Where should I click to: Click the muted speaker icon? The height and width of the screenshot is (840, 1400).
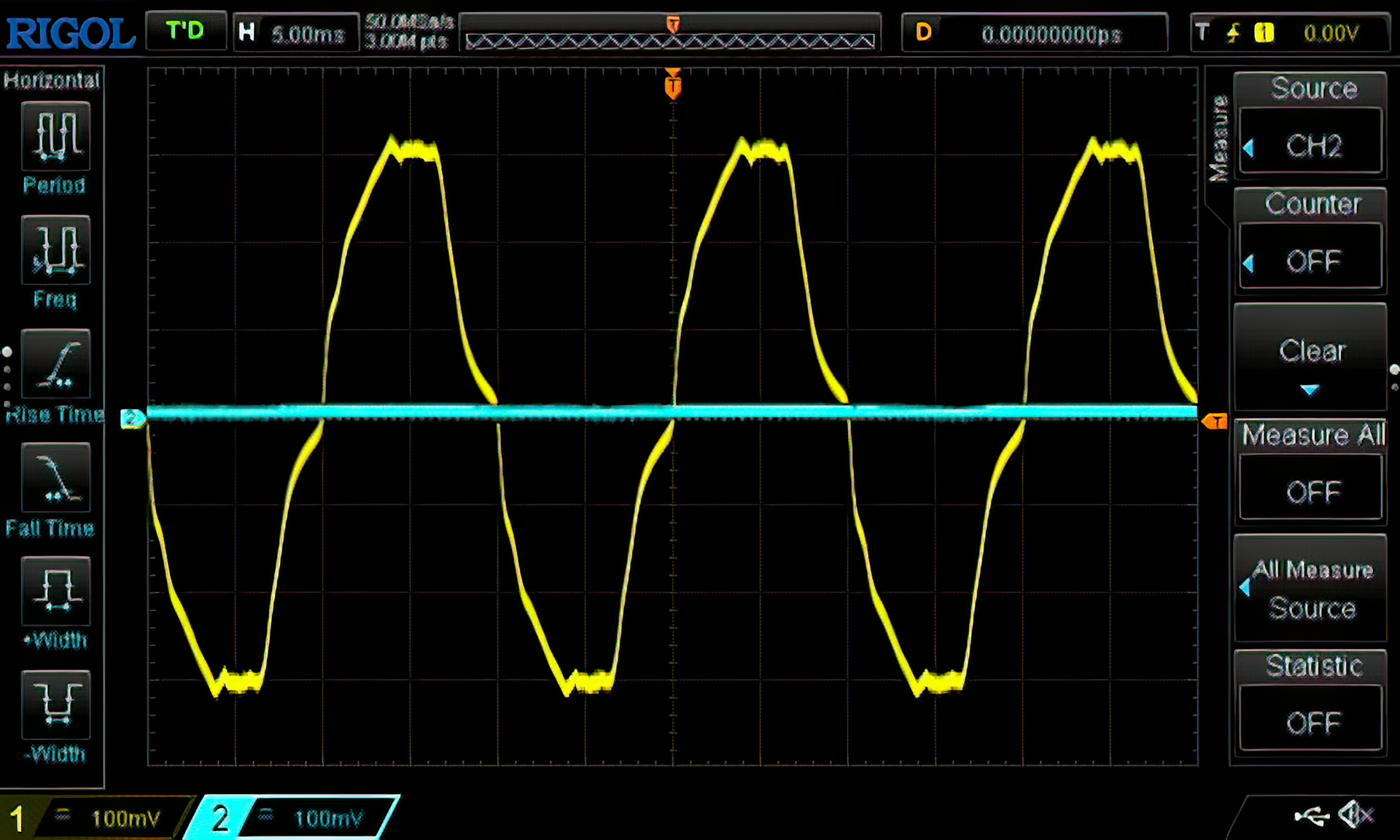click(x=1356, y=814)
